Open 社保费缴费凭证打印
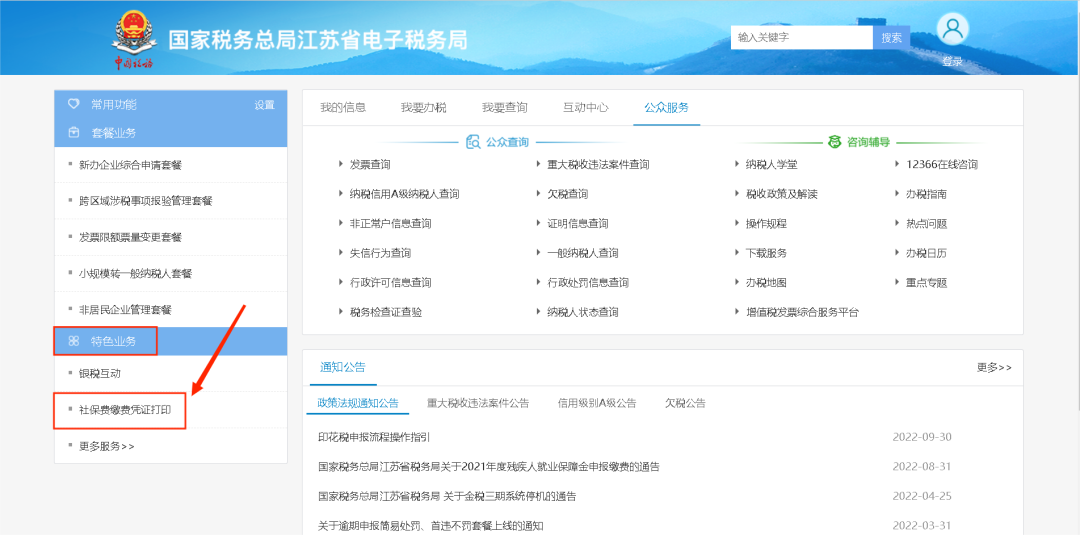Viewport: 1080px width, 535px height. click(125, 410)
